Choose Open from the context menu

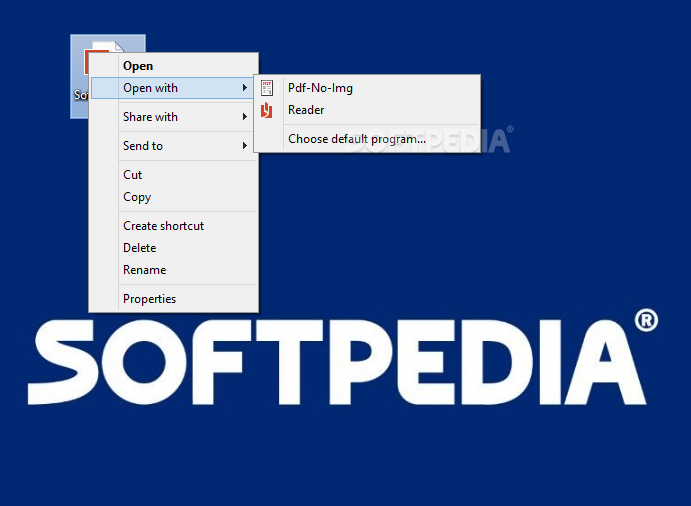pos(173,66)
